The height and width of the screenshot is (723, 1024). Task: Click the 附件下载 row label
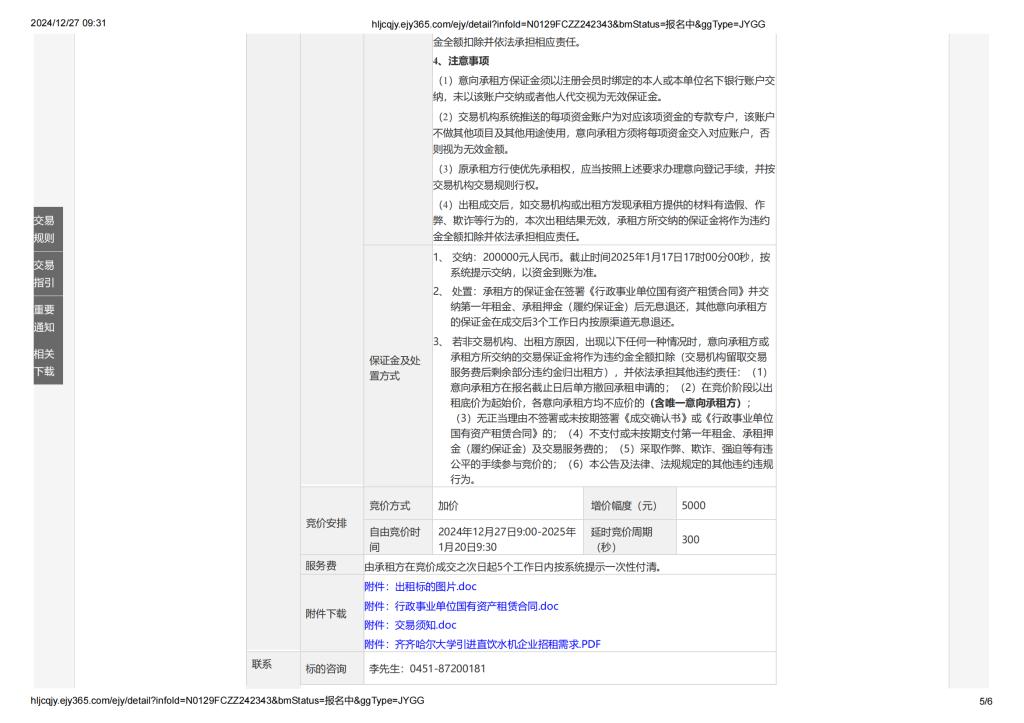tap(326, 614)
